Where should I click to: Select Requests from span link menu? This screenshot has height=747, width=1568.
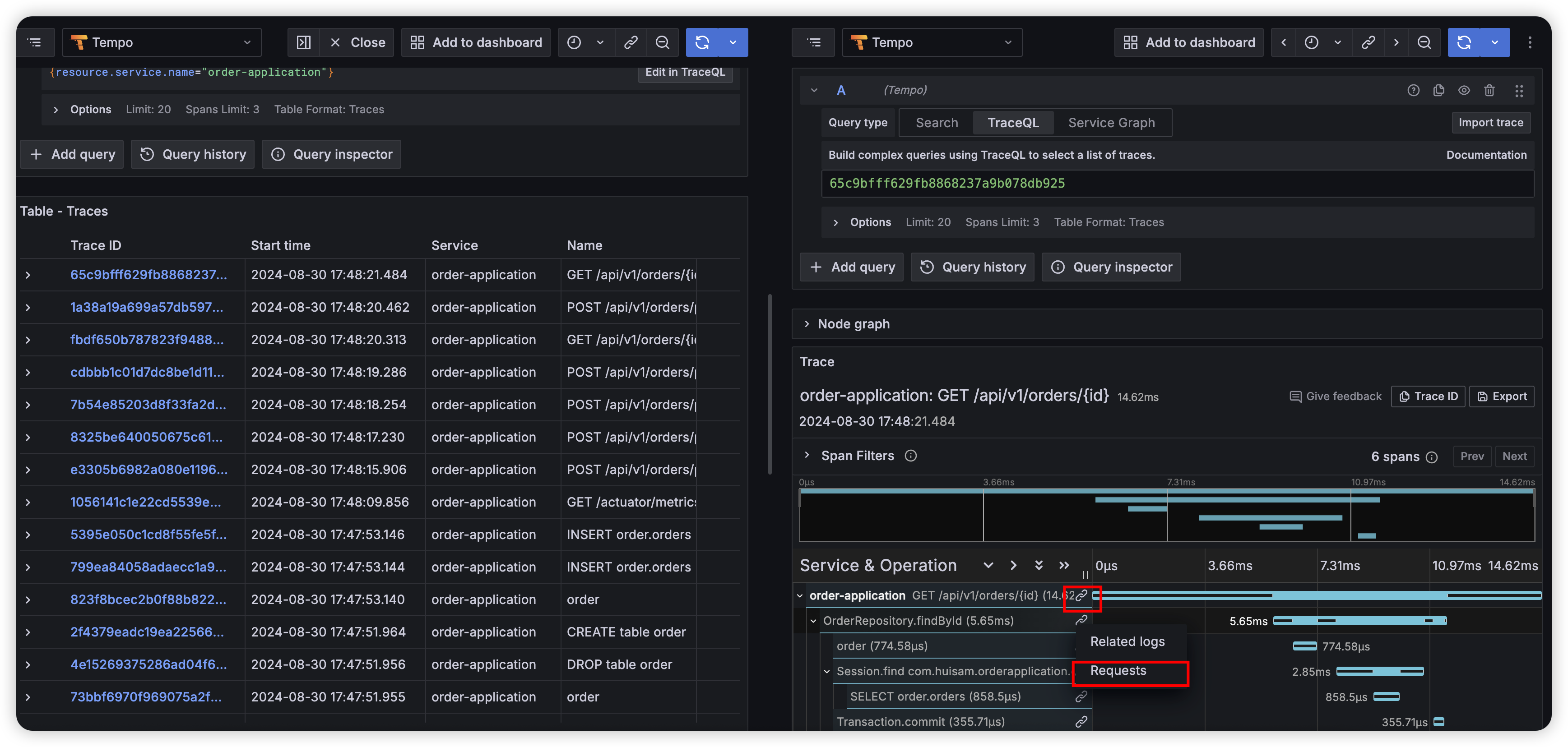pos(1118,670)
